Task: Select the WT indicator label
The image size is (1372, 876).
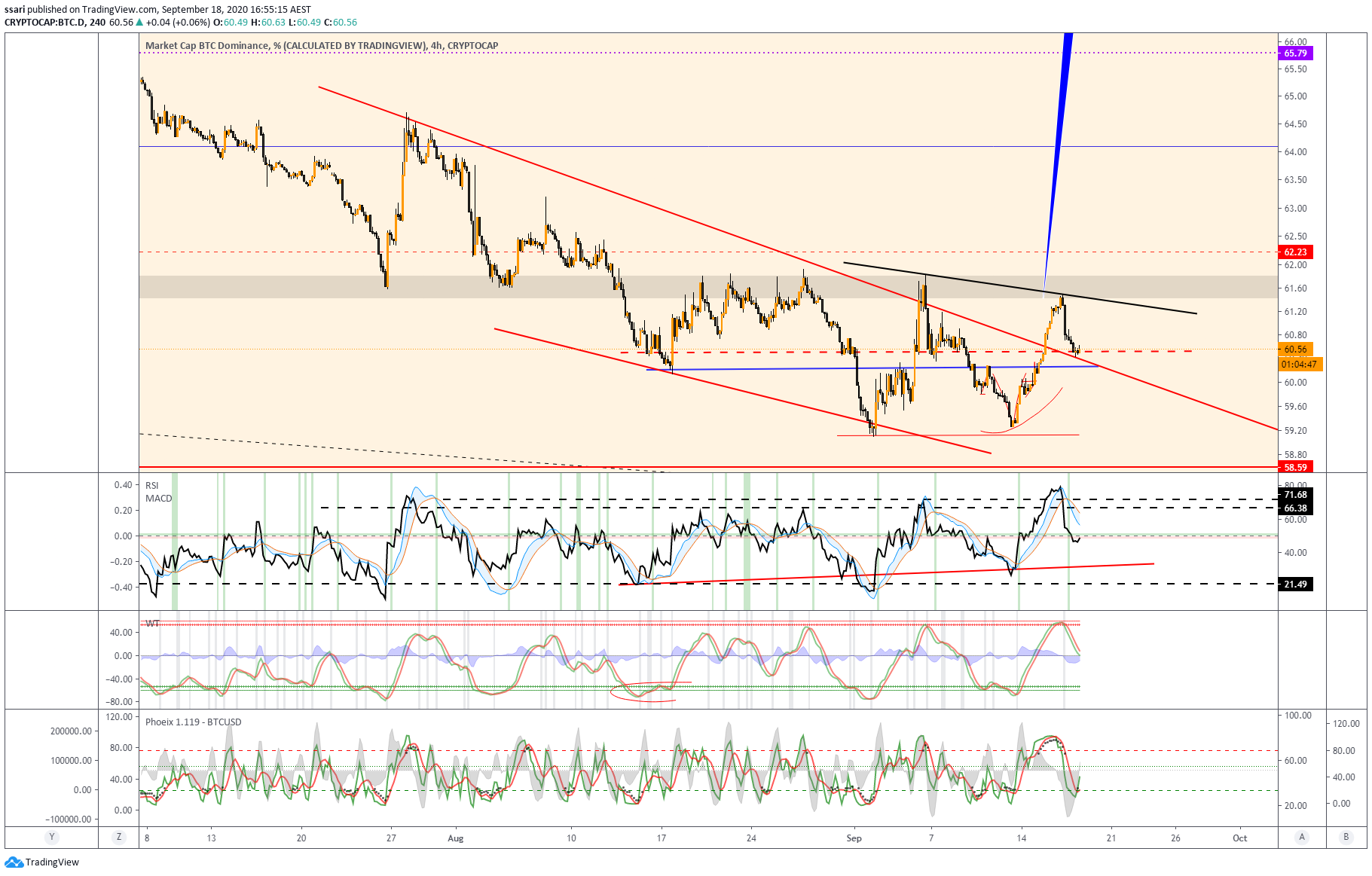Action: [x=152, y=623]
